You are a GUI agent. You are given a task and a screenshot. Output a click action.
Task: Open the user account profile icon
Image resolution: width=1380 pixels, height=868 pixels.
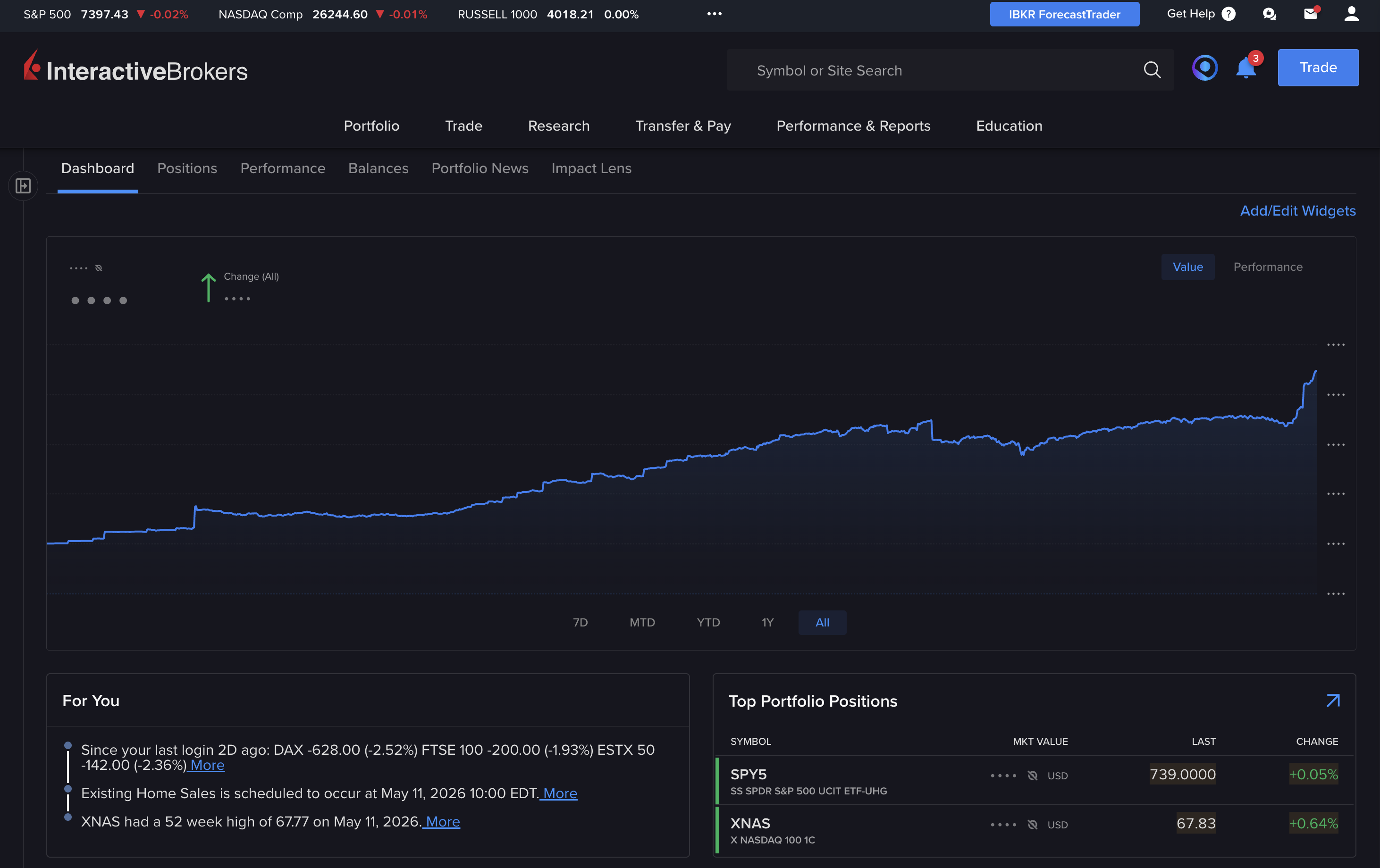pos(1351,14)
